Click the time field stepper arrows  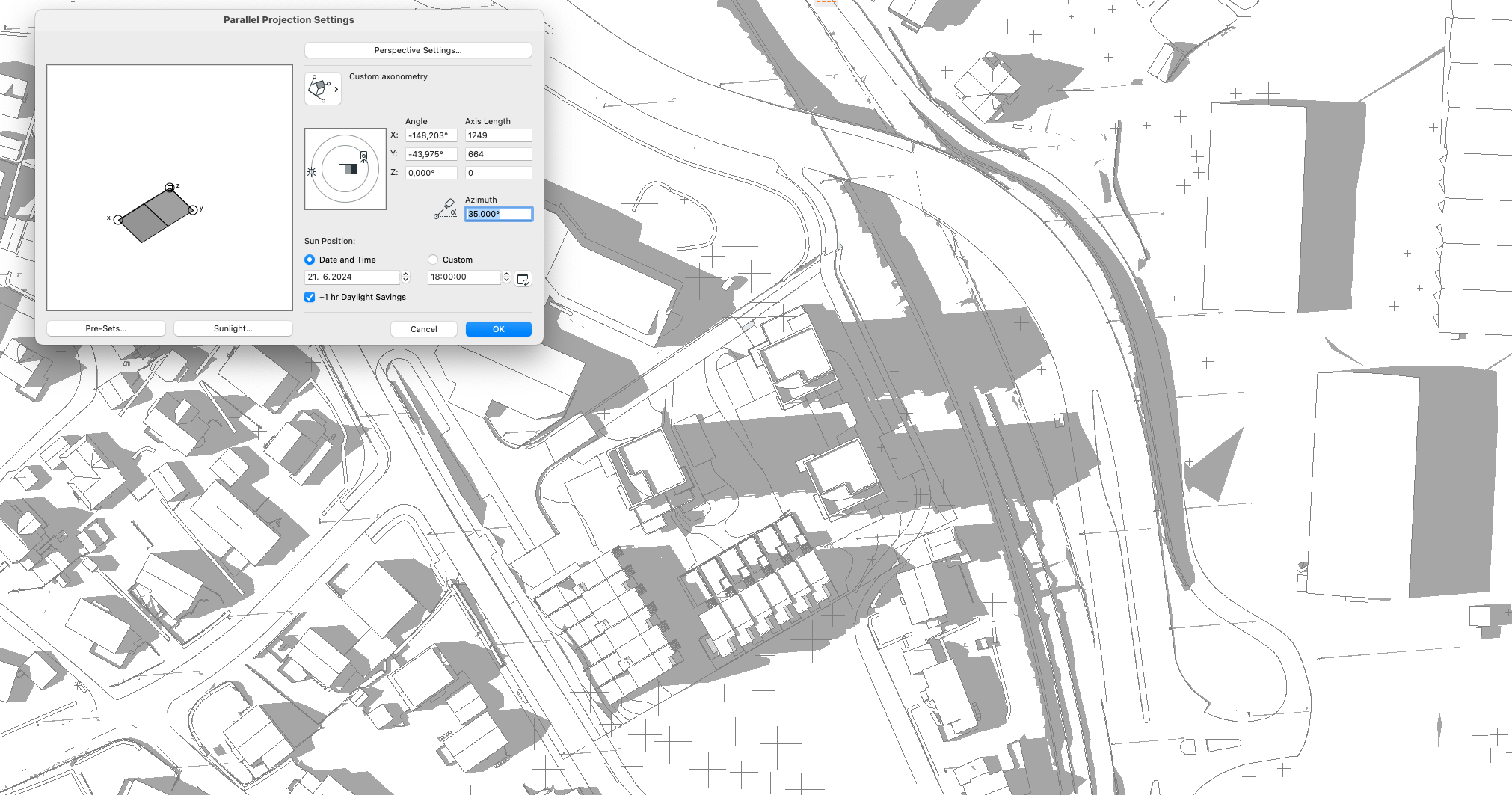507,277
